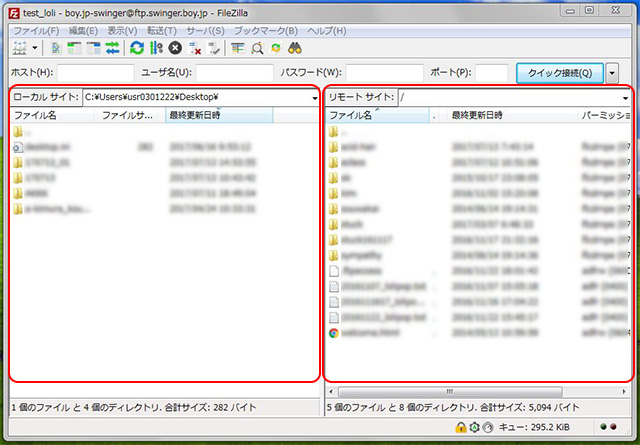This screenshot has width=640, height=445.
Task: Click the speed limit gauge icon
Action: point(488,427)
